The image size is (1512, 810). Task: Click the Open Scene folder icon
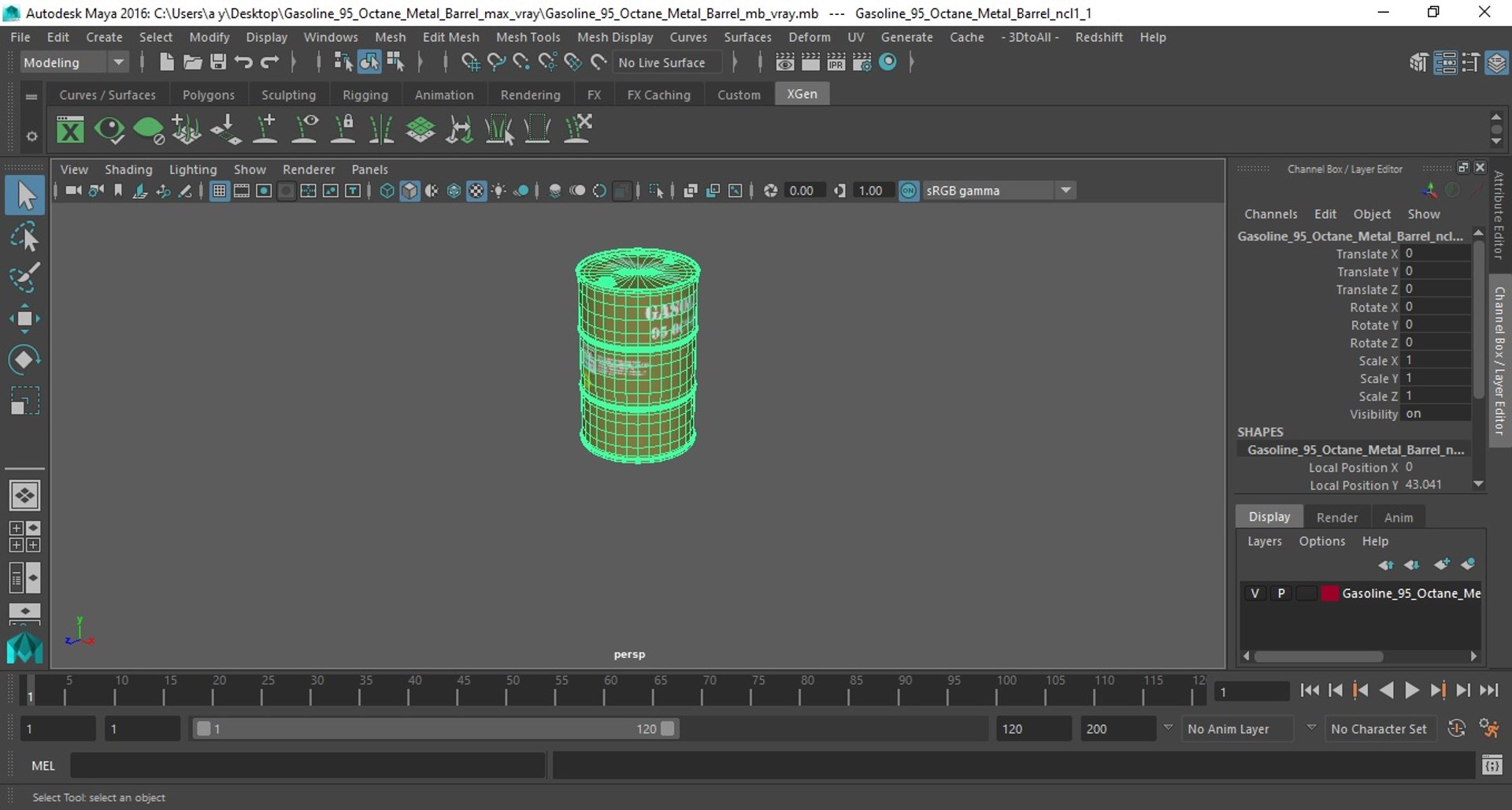pyautogui.click(x=192, y=62)
